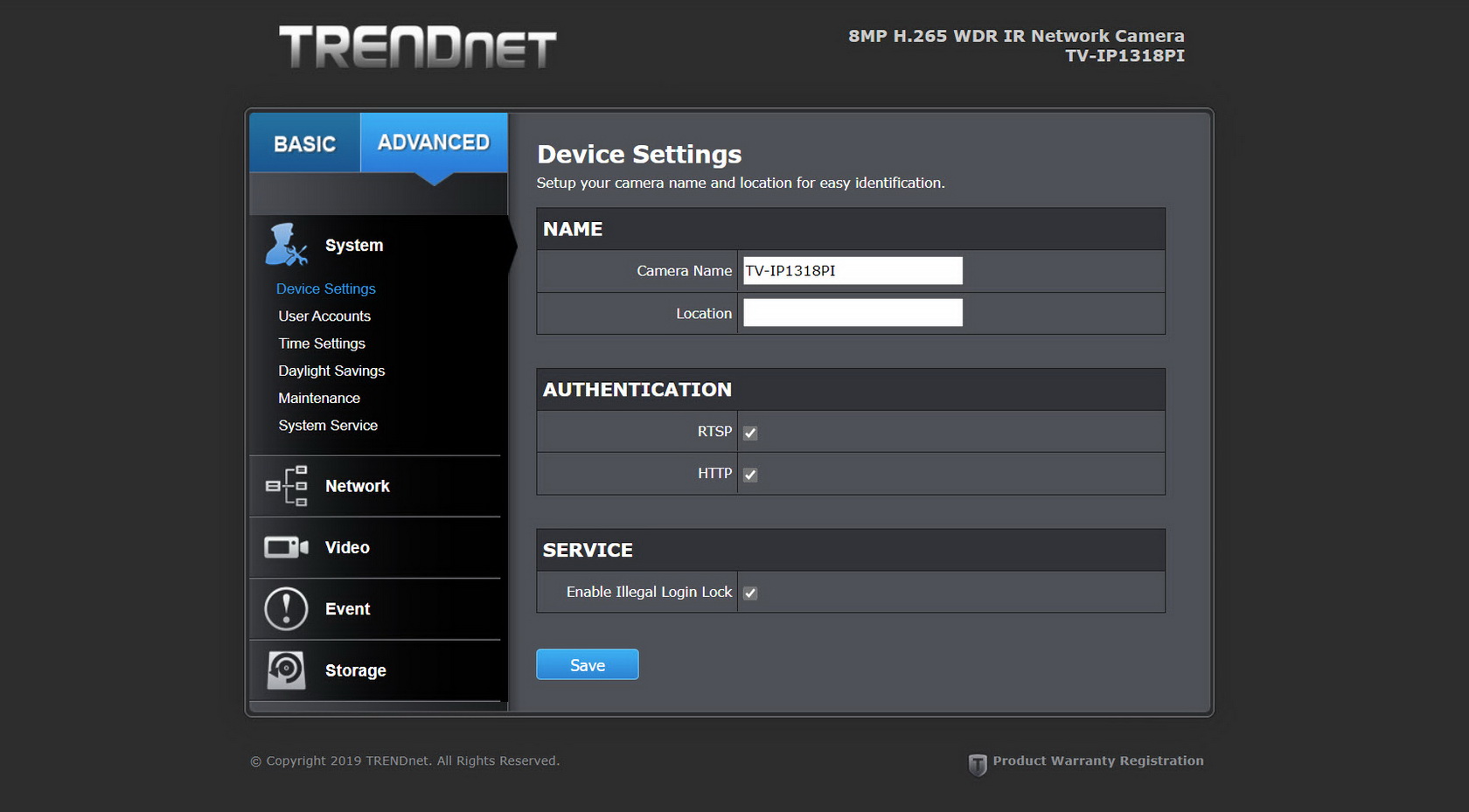Open Maintenance page
The height and width of the screenshot is (812, 1469).
click(319, 398)
